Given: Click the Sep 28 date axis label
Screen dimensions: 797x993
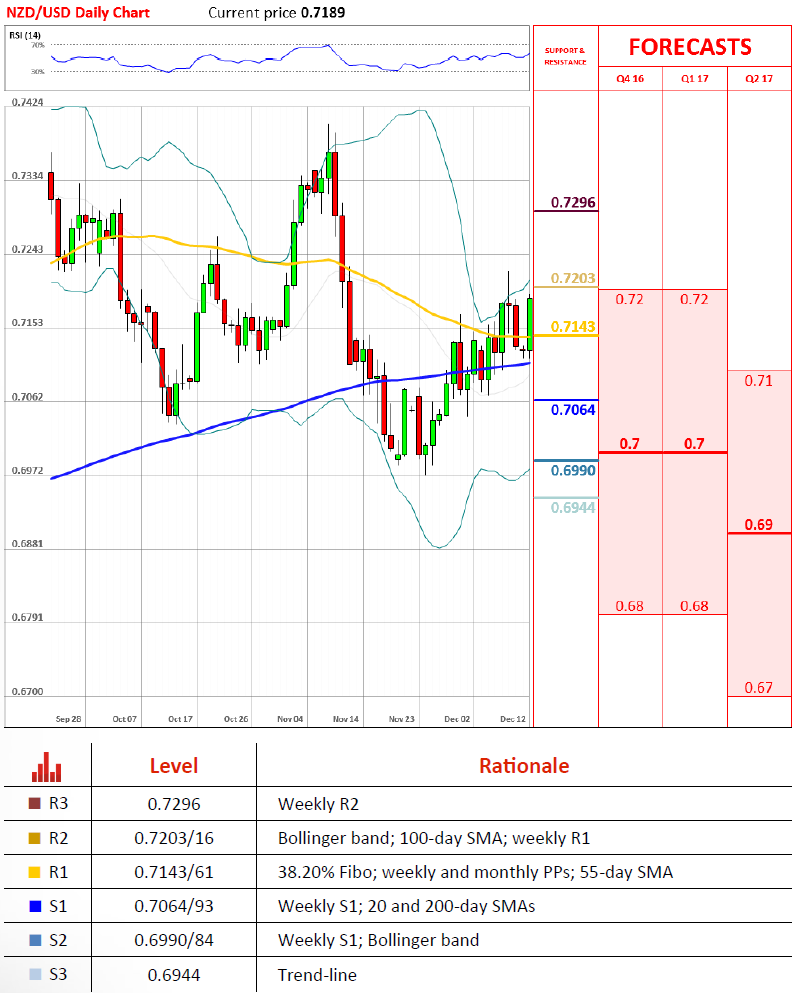Looking at the screenshot, I should [68, 719].
